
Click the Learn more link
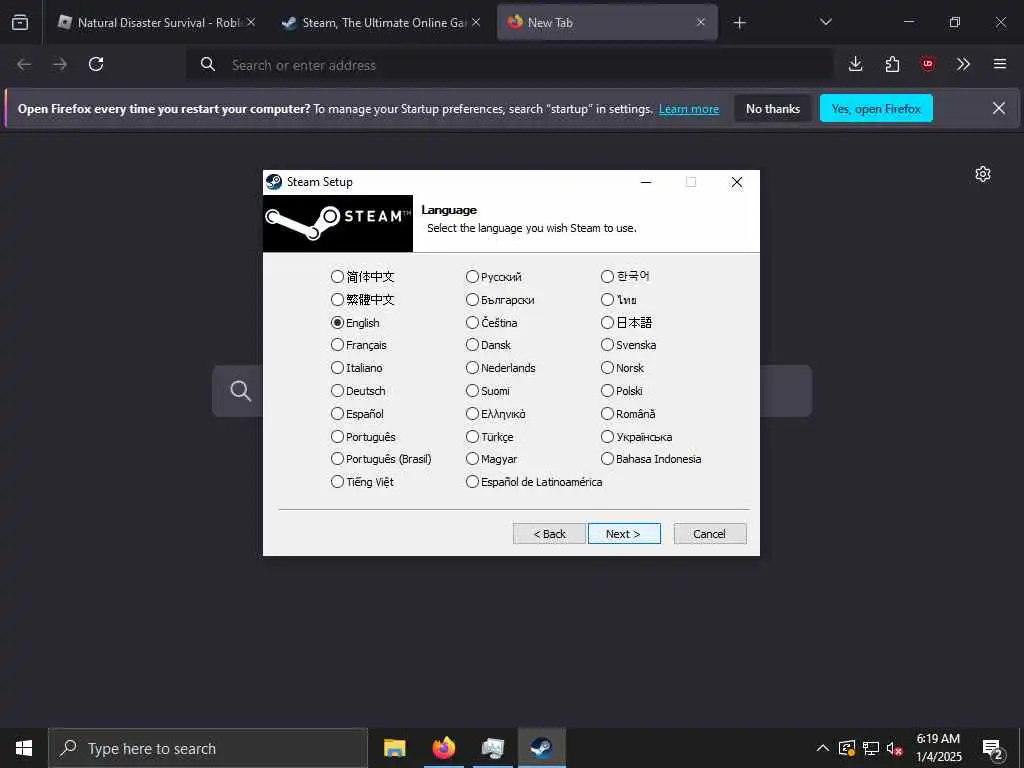(689, 109)
